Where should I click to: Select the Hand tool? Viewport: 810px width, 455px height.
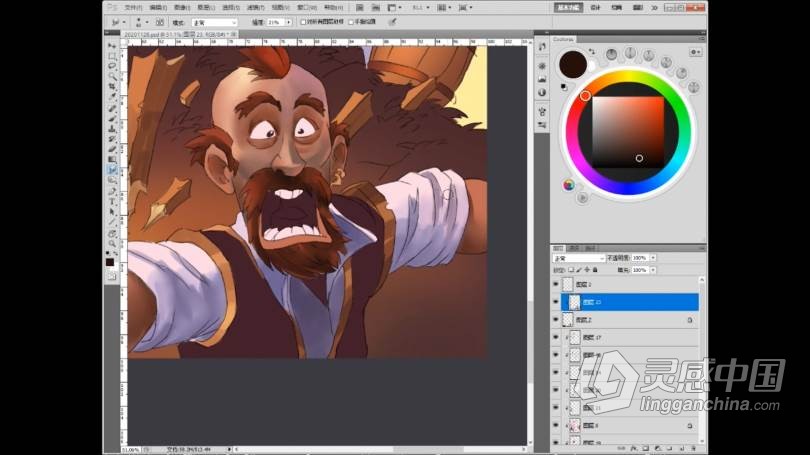pyautogui.click(x=112, y=233)
